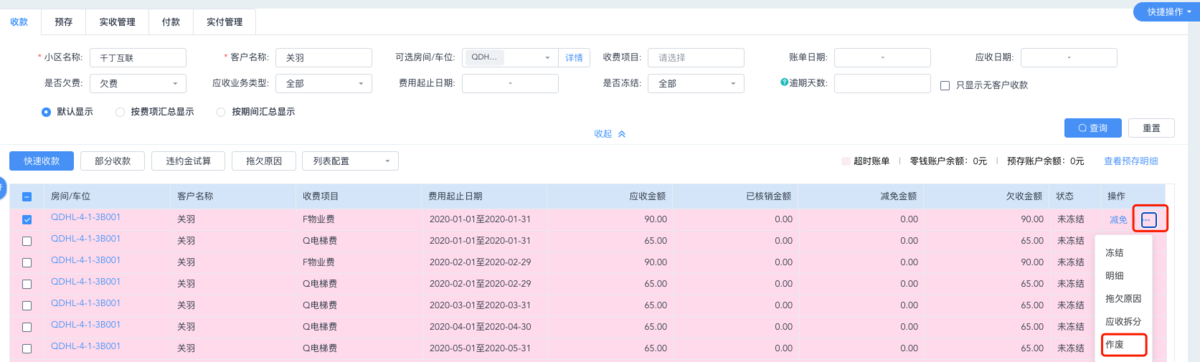Click the 详情 button next to room selector
The width and height of the screenshot is (1200, 362).
coord(574,57)
